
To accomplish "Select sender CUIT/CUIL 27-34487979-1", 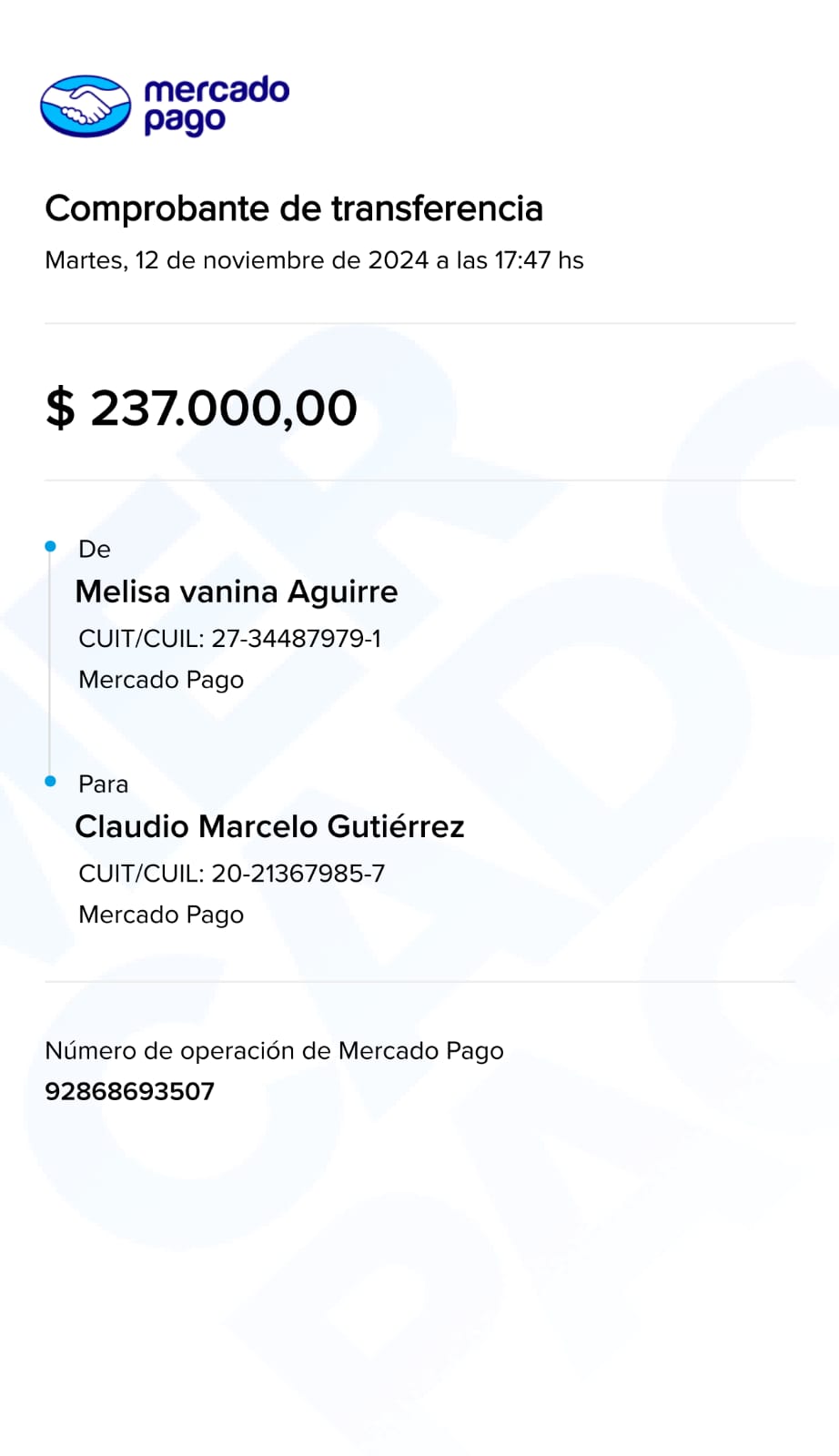I will (229, 639).
